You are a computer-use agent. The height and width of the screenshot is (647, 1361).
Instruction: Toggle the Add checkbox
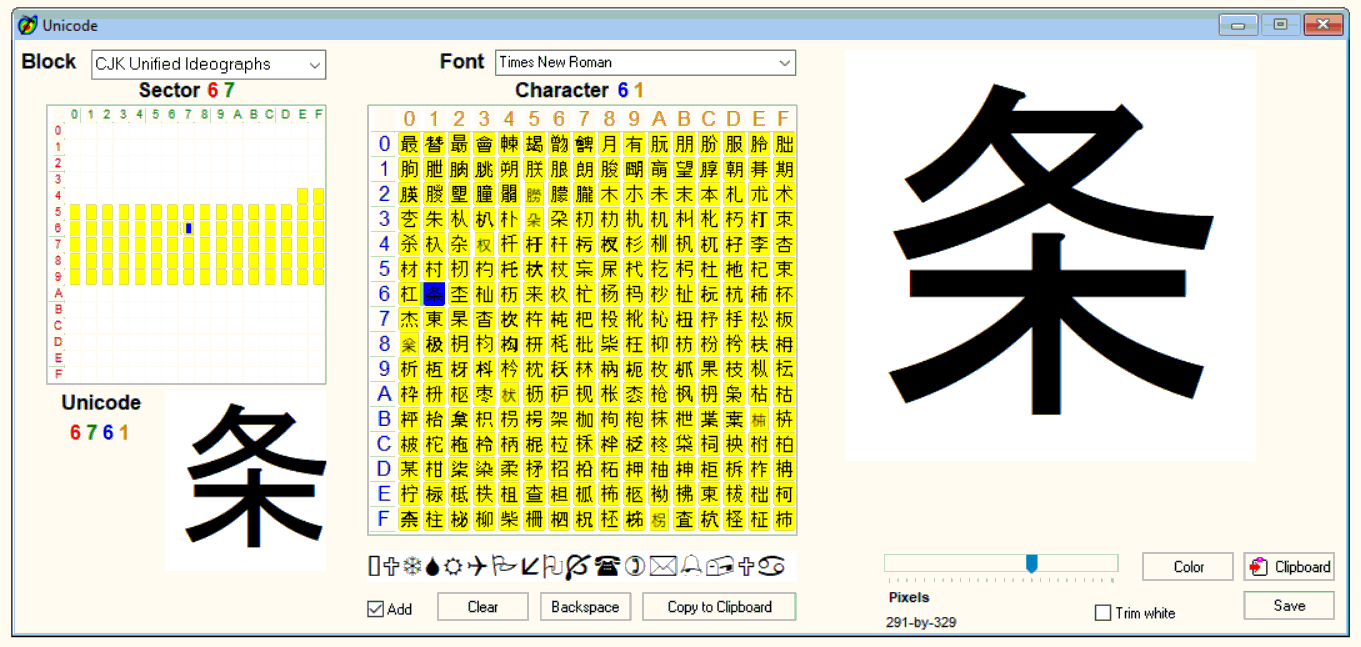tap(377, 607)
